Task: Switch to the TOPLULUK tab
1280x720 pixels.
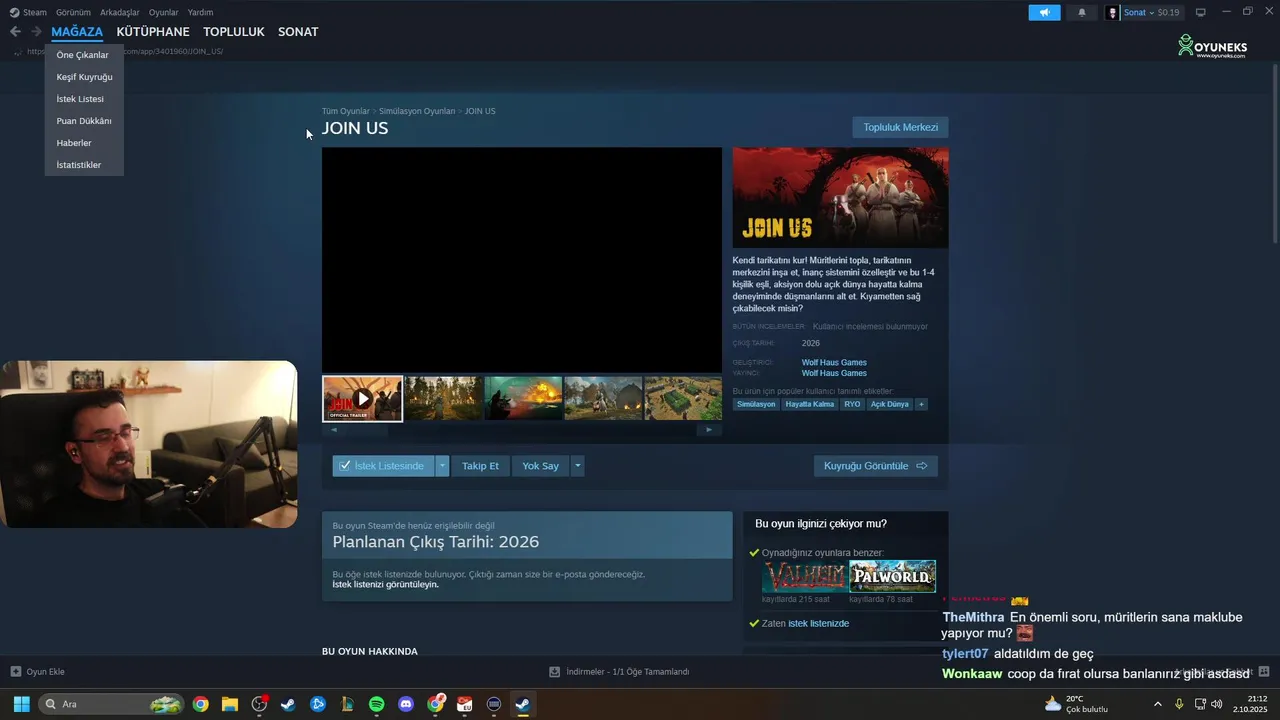Action: click(234, 32)
